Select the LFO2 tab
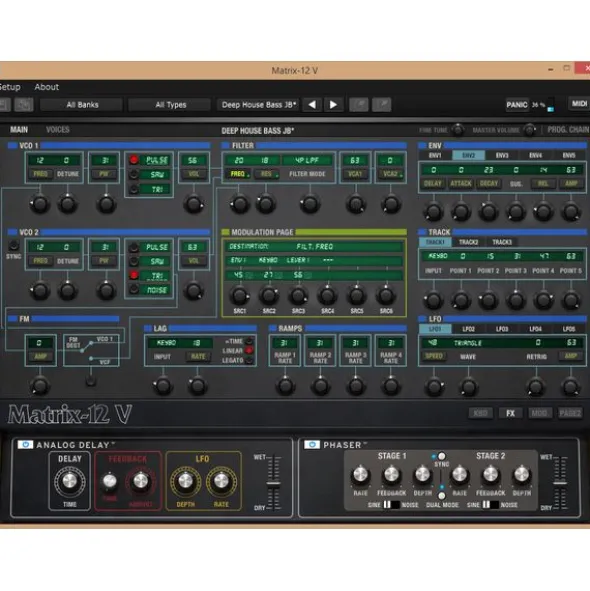This screenshot has width=590, height=591. coord(468,329)
